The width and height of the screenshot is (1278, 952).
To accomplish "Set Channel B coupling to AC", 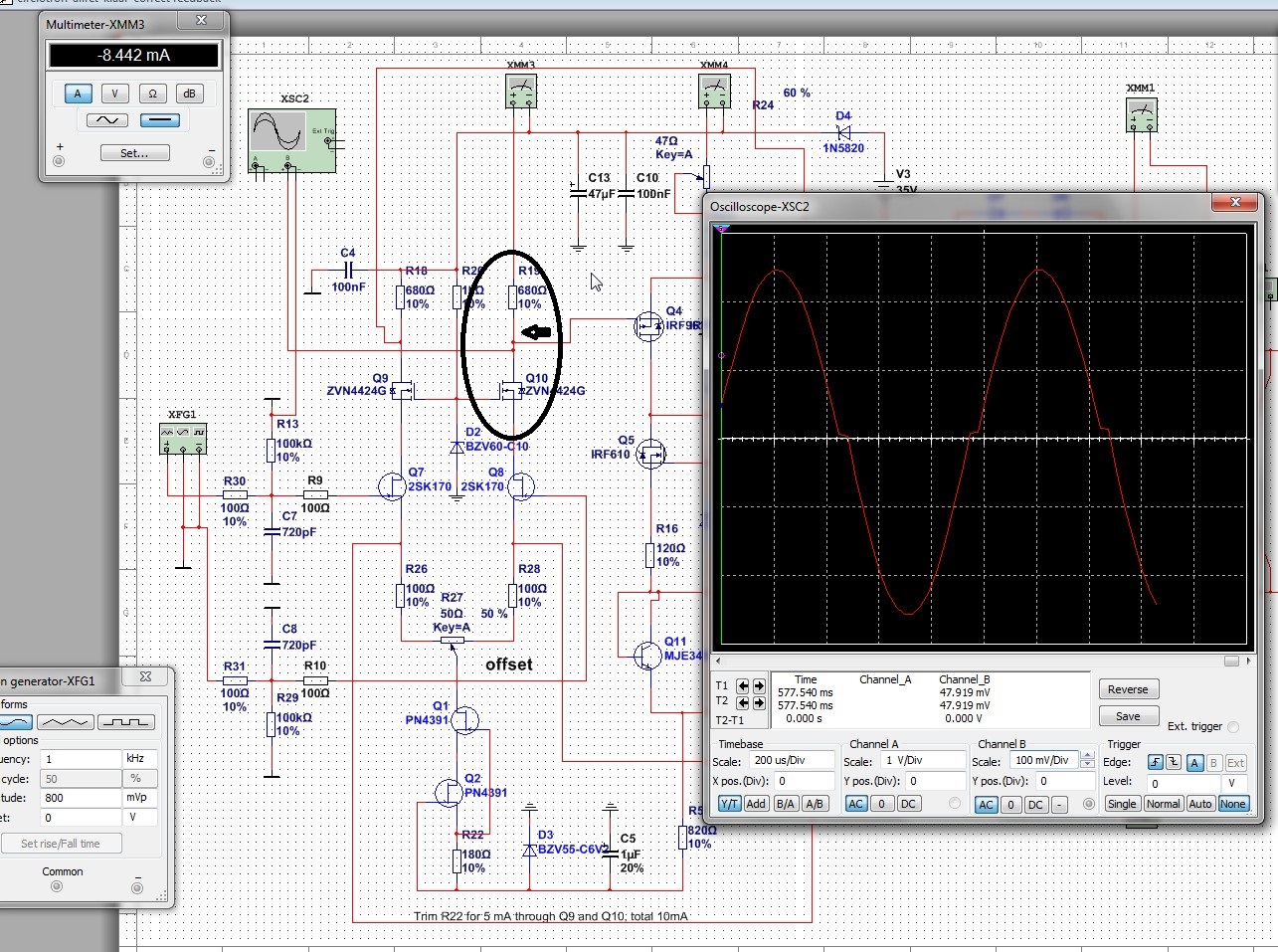I will [x=986, y=804].
